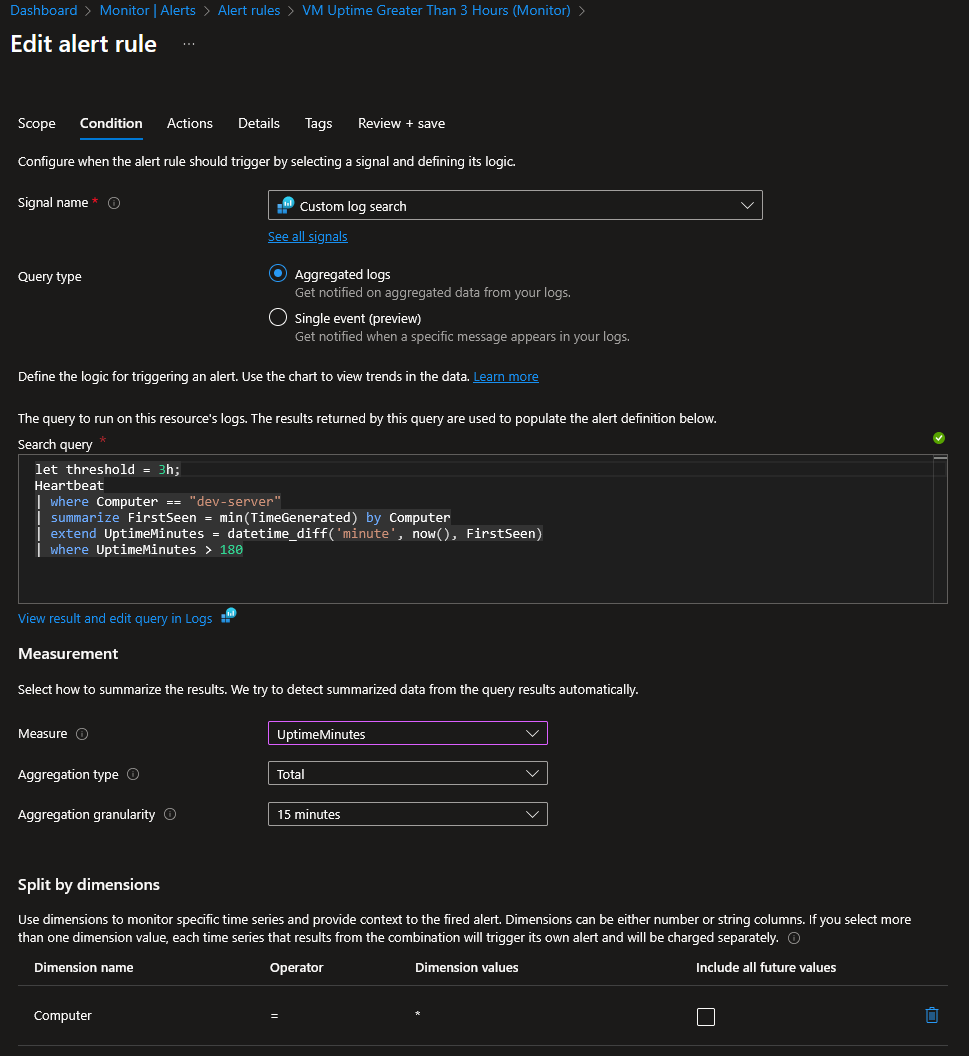This screenshot has width=969, height=1056.
Task: Click the Computer dimension name cell
Action: tap(63, 1016)
